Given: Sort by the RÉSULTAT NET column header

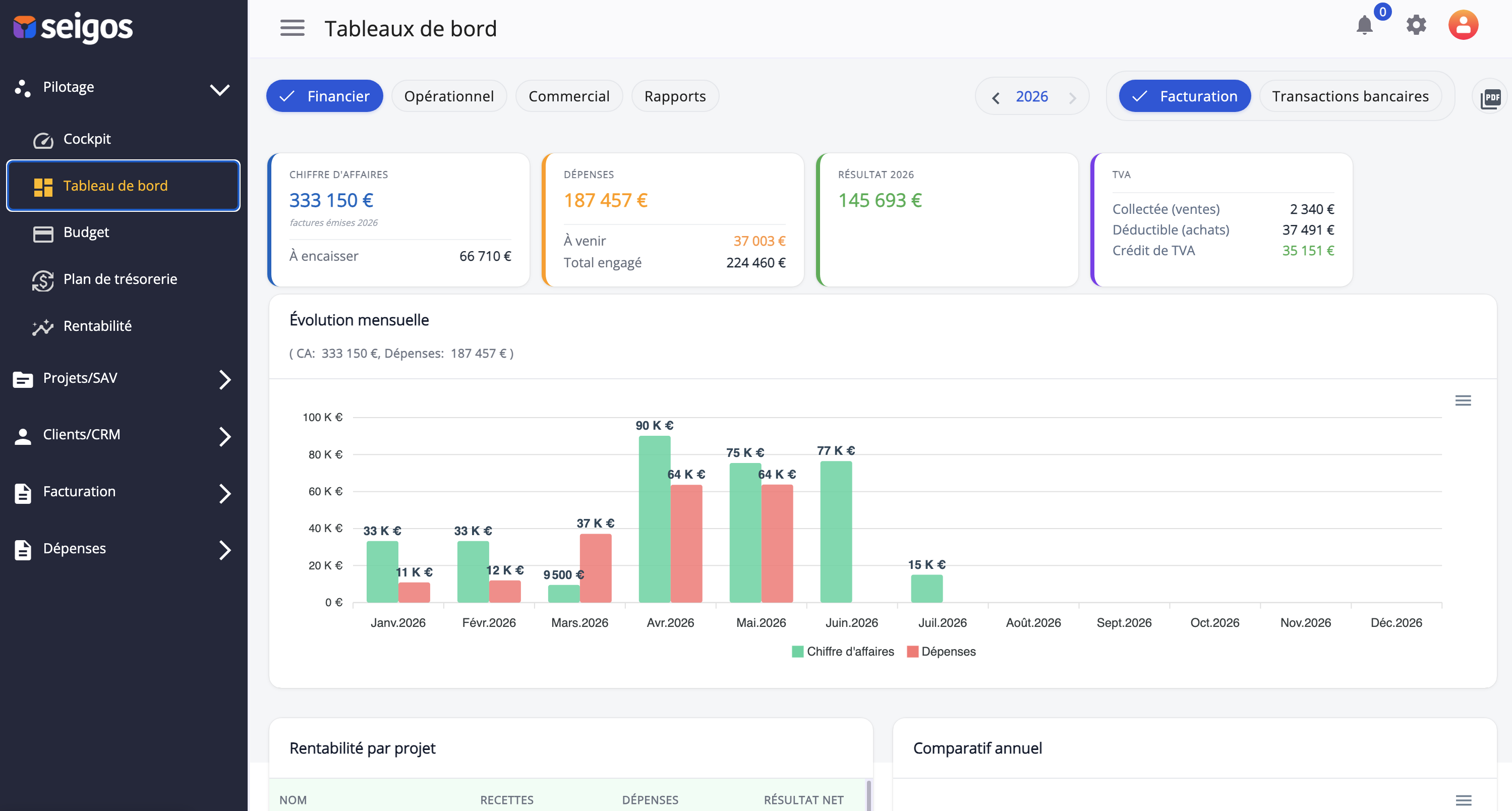Looking at the screenshot, I should [x=803, y=800].
